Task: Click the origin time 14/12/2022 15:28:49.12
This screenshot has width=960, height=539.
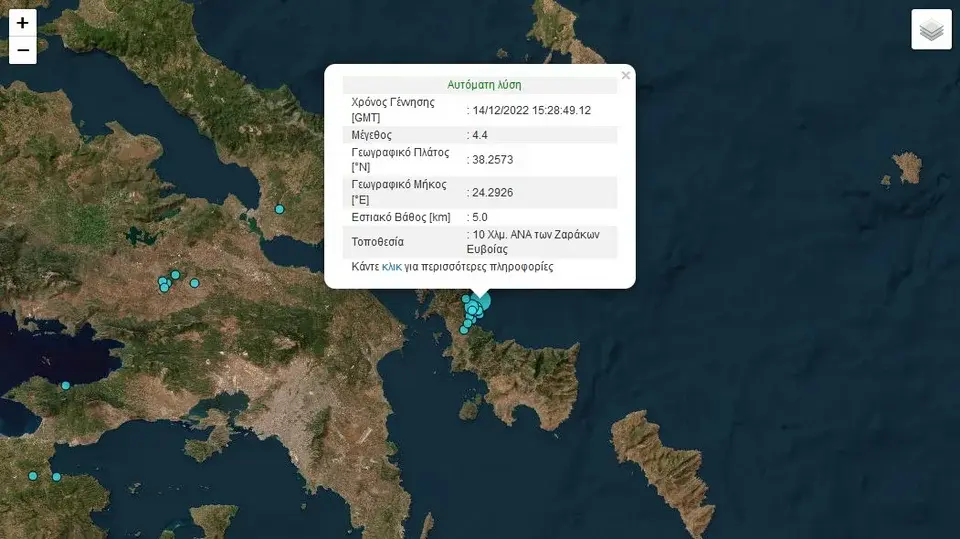Action: [531, 110]
